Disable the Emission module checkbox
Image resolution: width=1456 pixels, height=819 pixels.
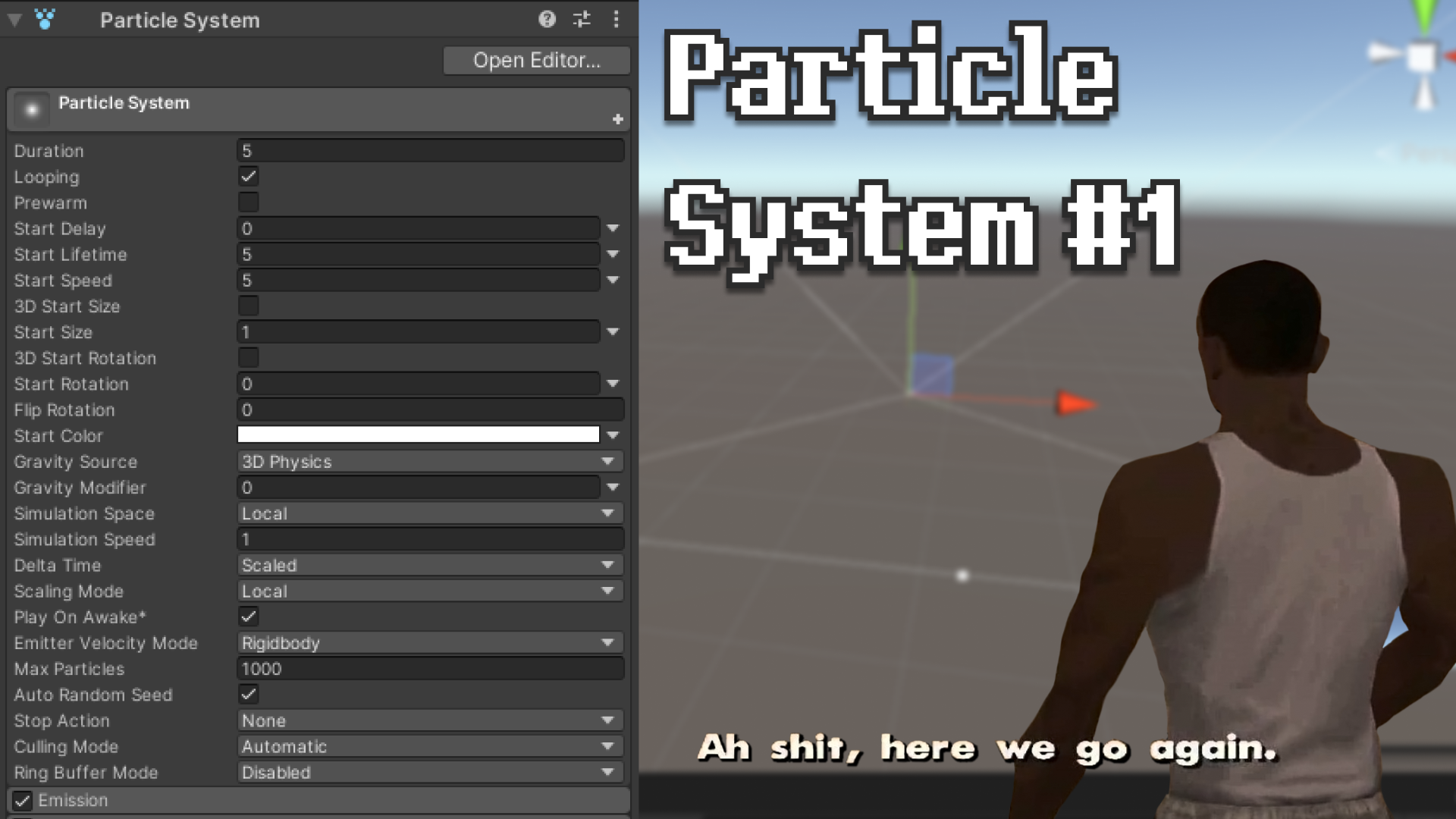point(23,800)
